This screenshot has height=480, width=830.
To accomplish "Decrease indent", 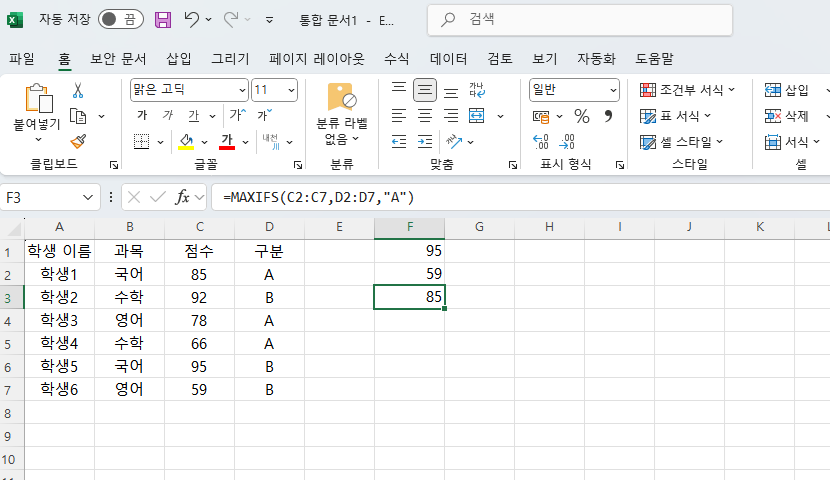I will click(399, 141).
